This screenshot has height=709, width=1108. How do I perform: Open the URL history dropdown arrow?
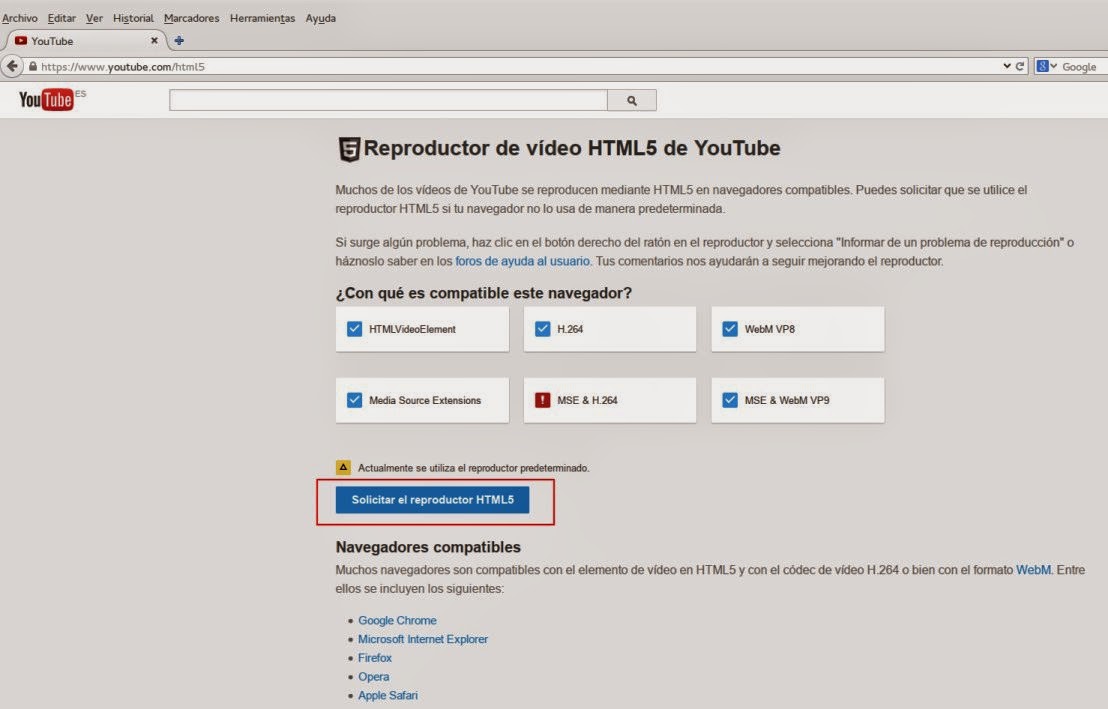coord(1006,66)
